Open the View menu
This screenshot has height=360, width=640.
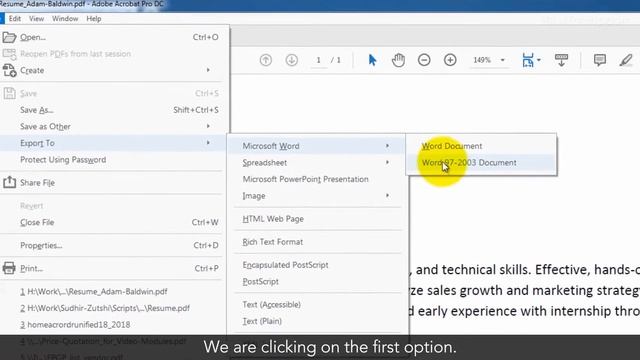click(36, 19)
